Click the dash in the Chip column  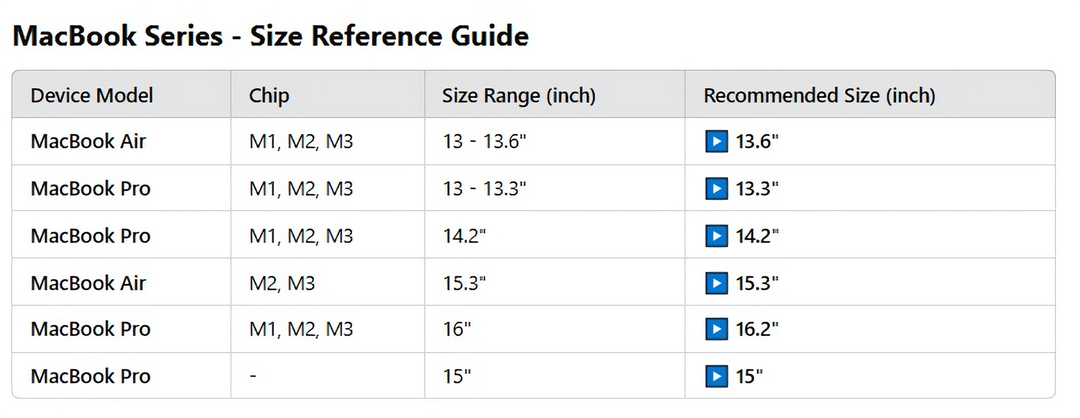coord(253,377)
